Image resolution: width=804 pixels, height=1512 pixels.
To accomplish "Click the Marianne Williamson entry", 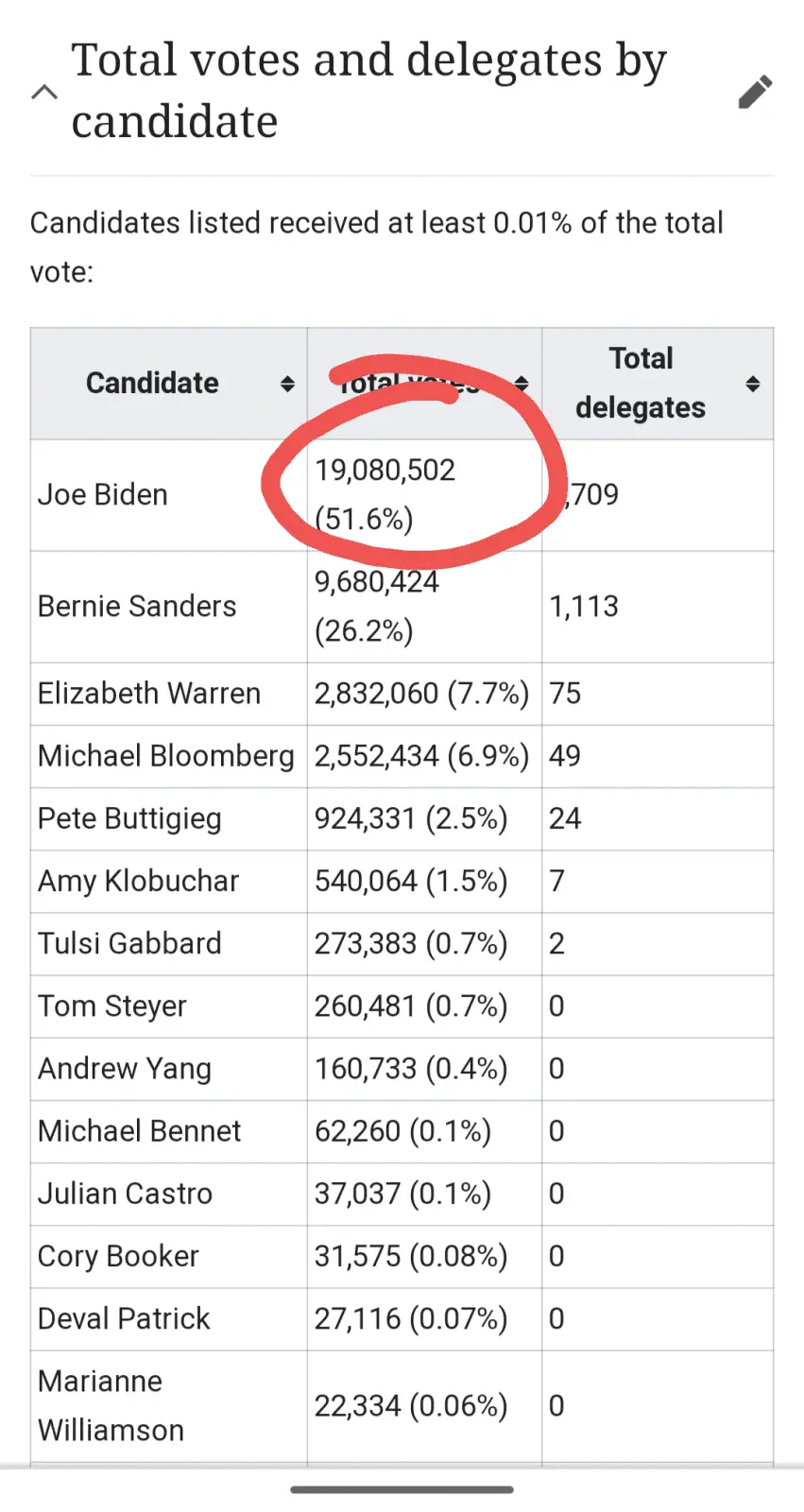I will [x=111, y=1405].
